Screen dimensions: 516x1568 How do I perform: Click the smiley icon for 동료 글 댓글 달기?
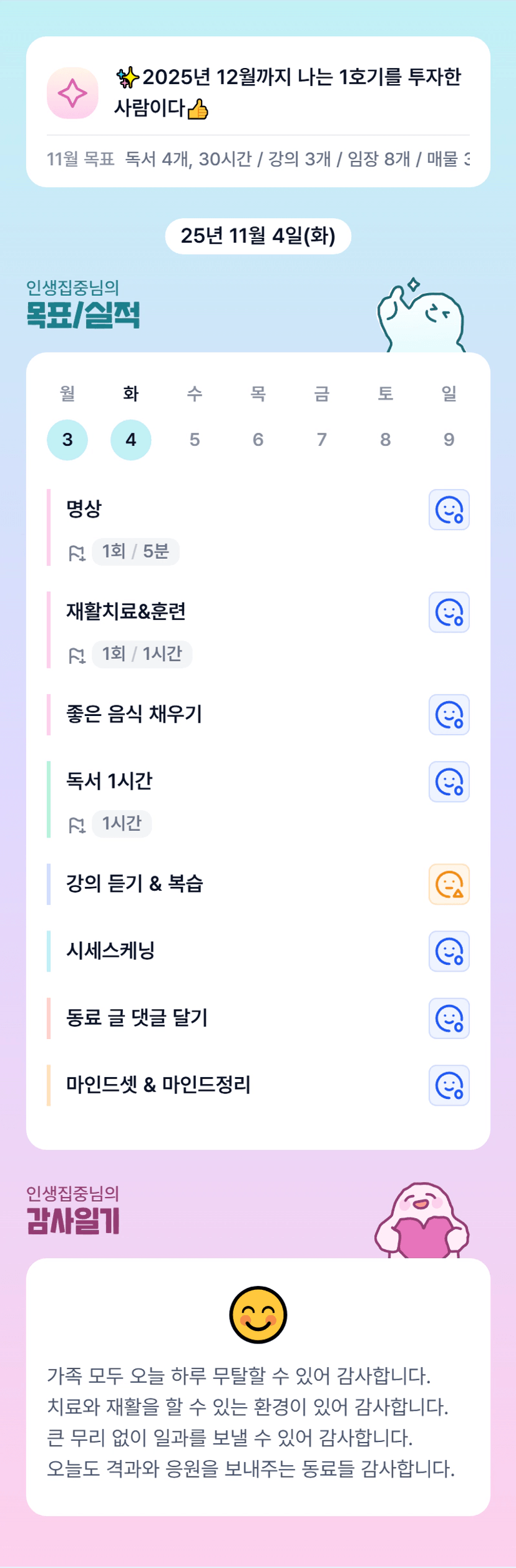point(449,1018)
